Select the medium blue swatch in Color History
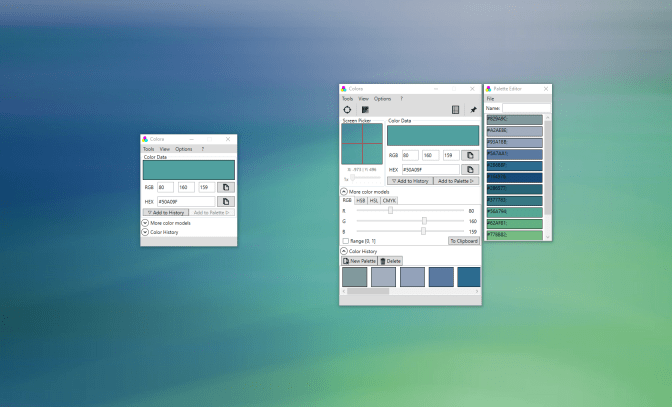 pyautogui.click(x=441, y=277)
